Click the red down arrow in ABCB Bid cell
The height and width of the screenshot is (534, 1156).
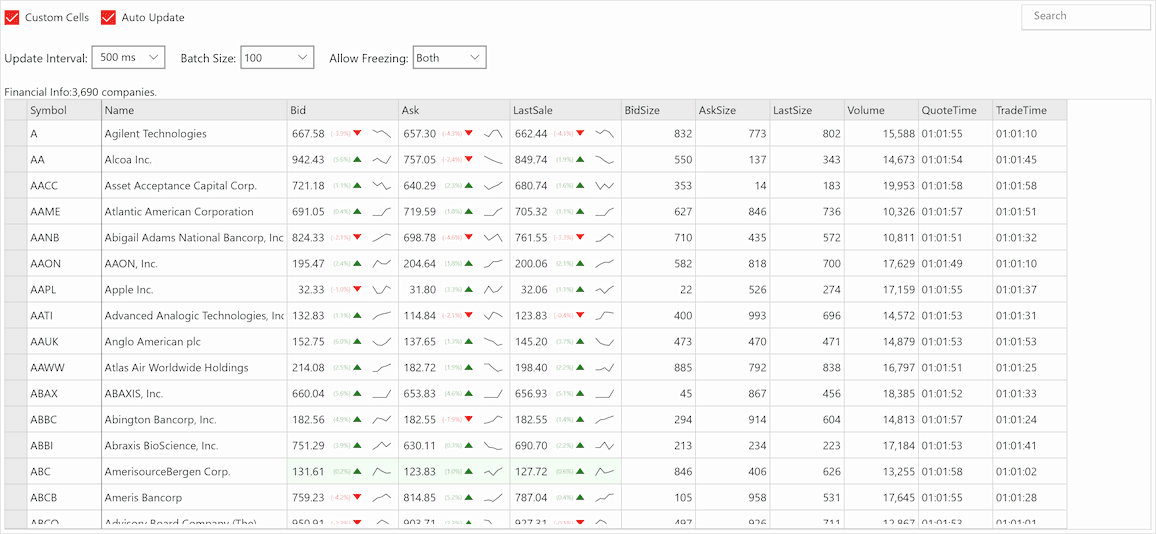coord(357,498)
